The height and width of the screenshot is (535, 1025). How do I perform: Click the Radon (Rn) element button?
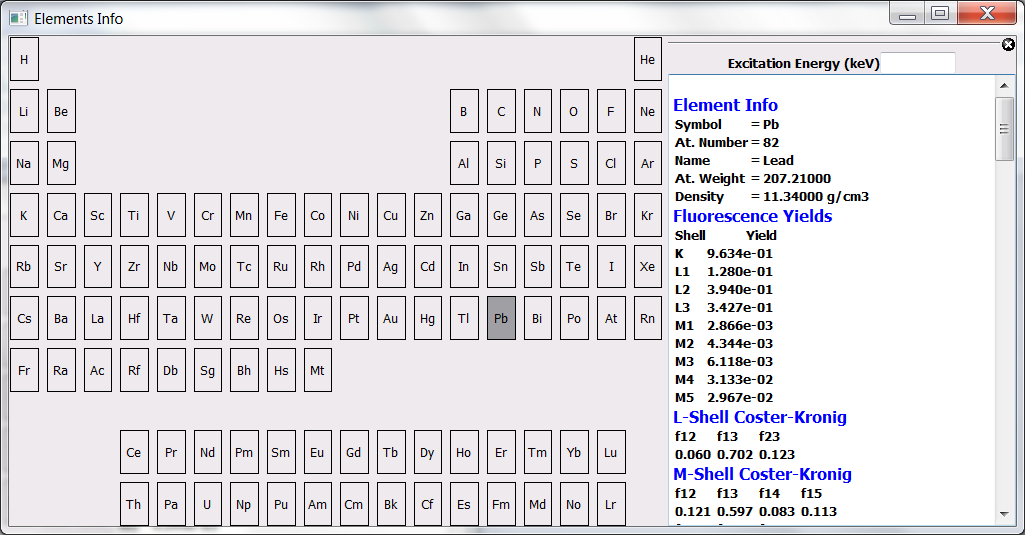[x=648, y=319]
